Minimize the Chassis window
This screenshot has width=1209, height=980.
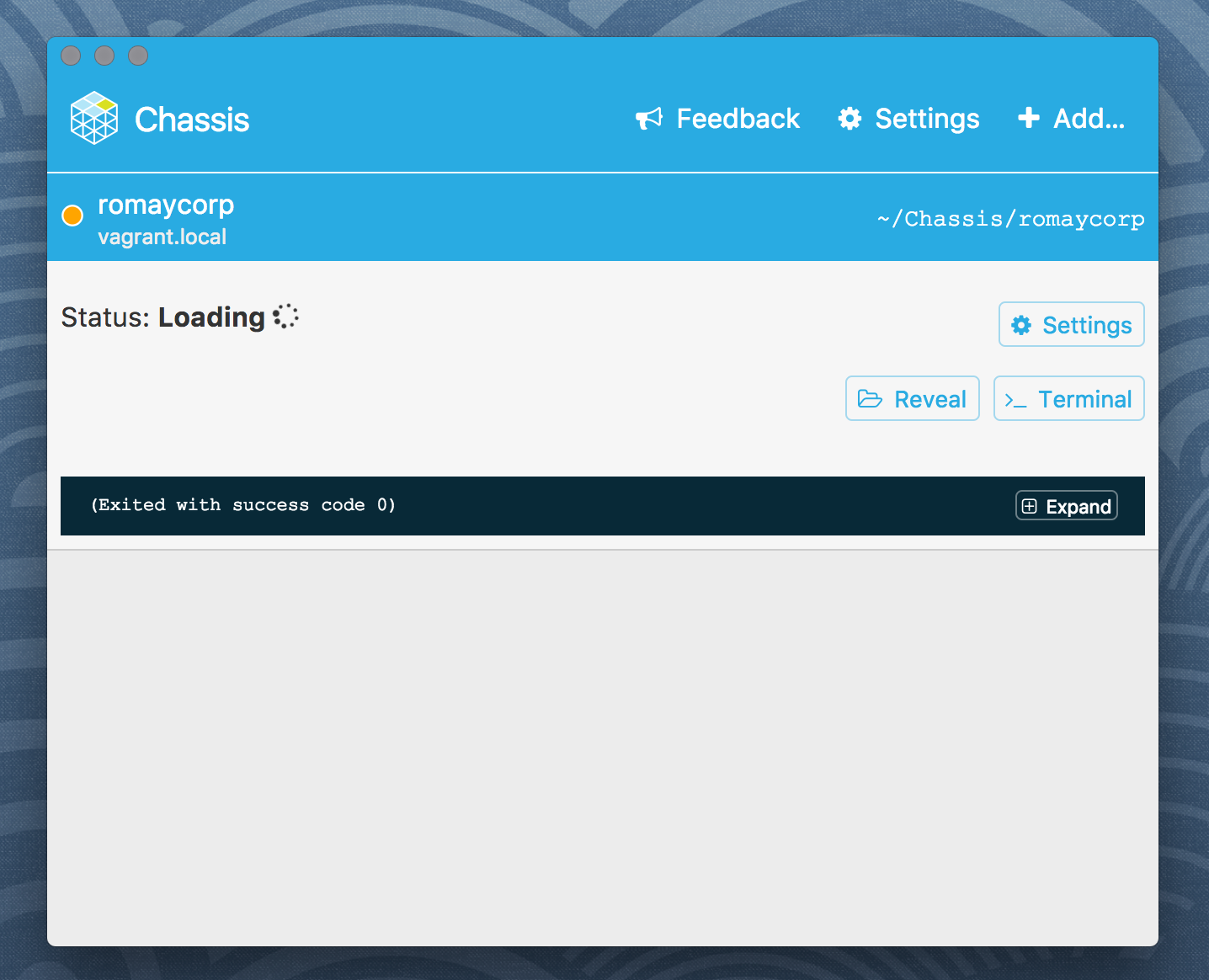coord(104,56)
